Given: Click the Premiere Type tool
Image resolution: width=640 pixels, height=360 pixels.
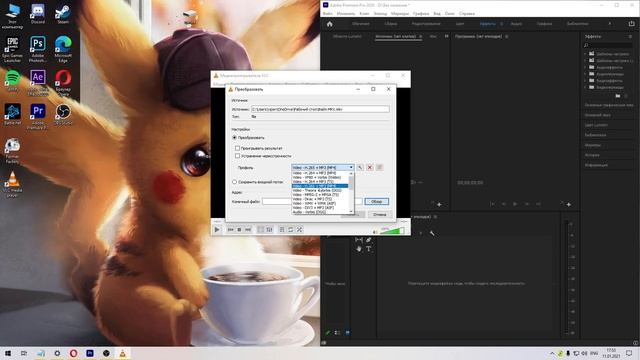Looking at the screenshot, I should pos(369,249).
